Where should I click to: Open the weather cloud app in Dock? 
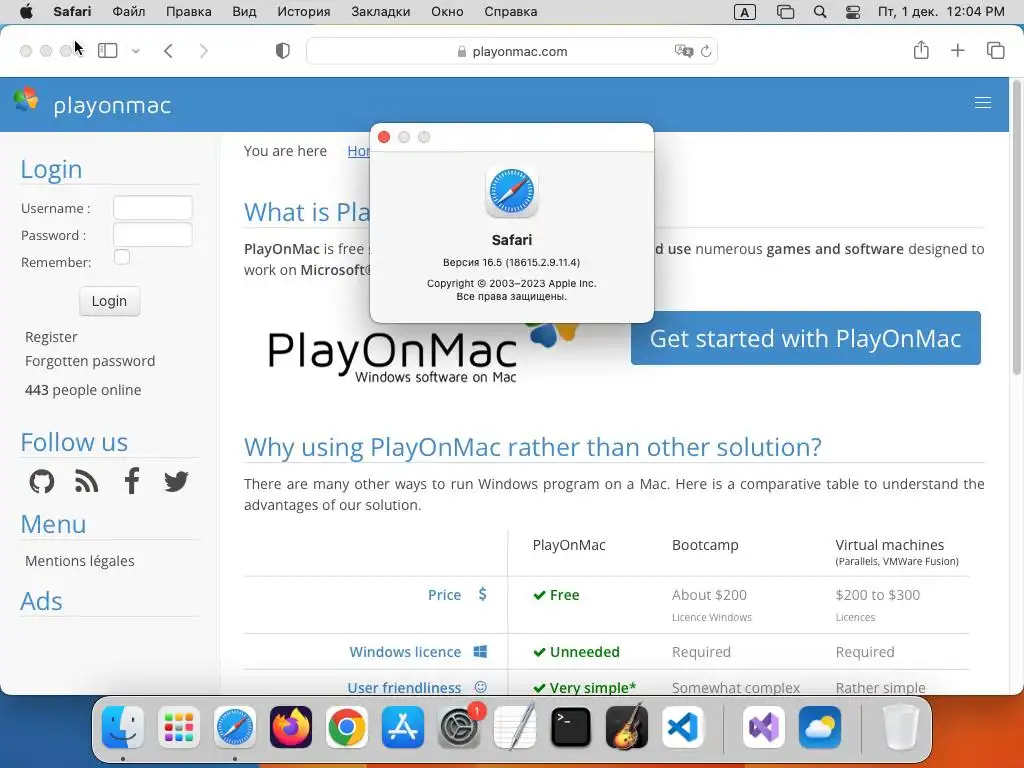[x=820, y=727]
